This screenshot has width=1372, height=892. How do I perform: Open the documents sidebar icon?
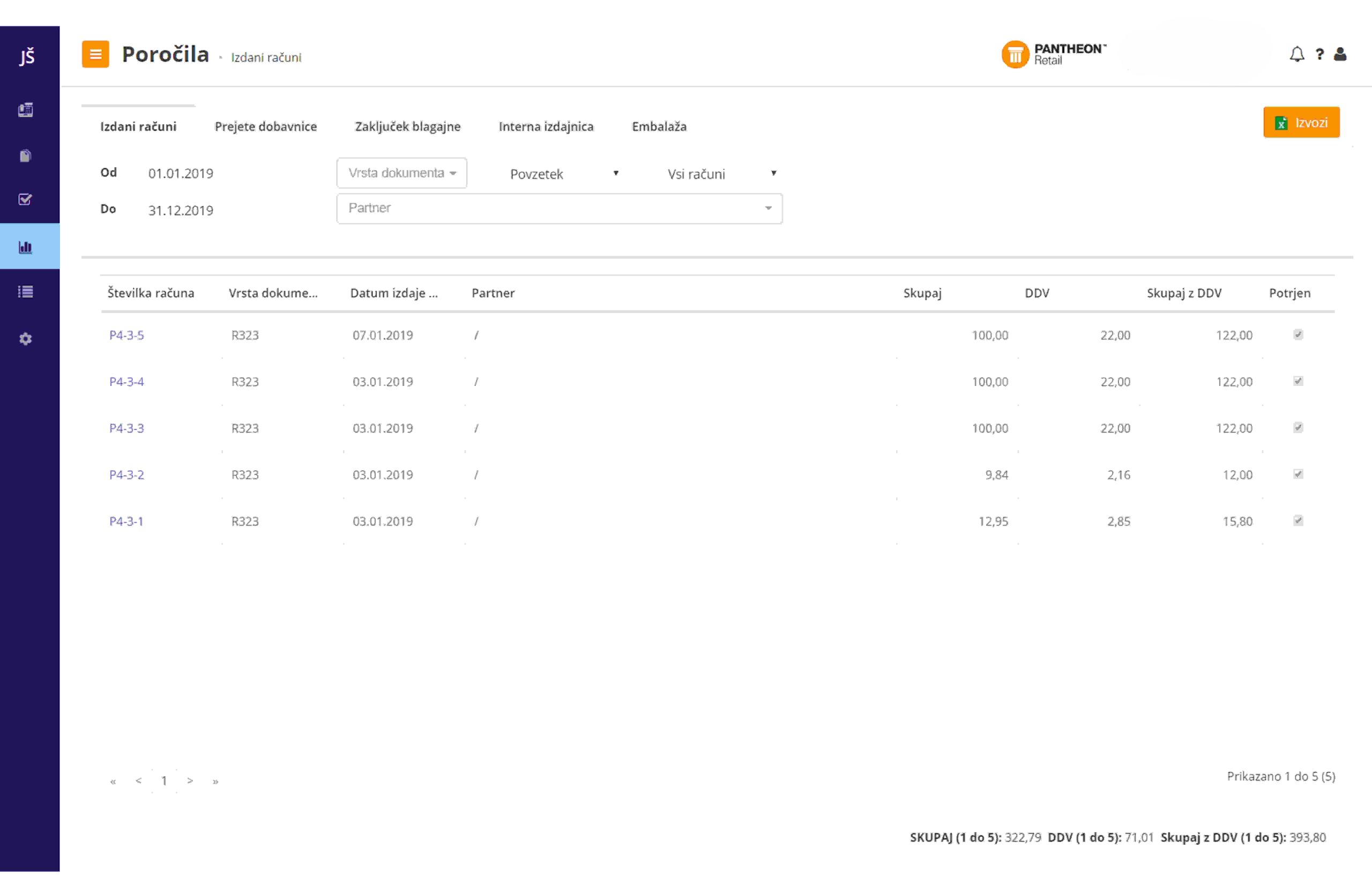[x=25, y=155]
